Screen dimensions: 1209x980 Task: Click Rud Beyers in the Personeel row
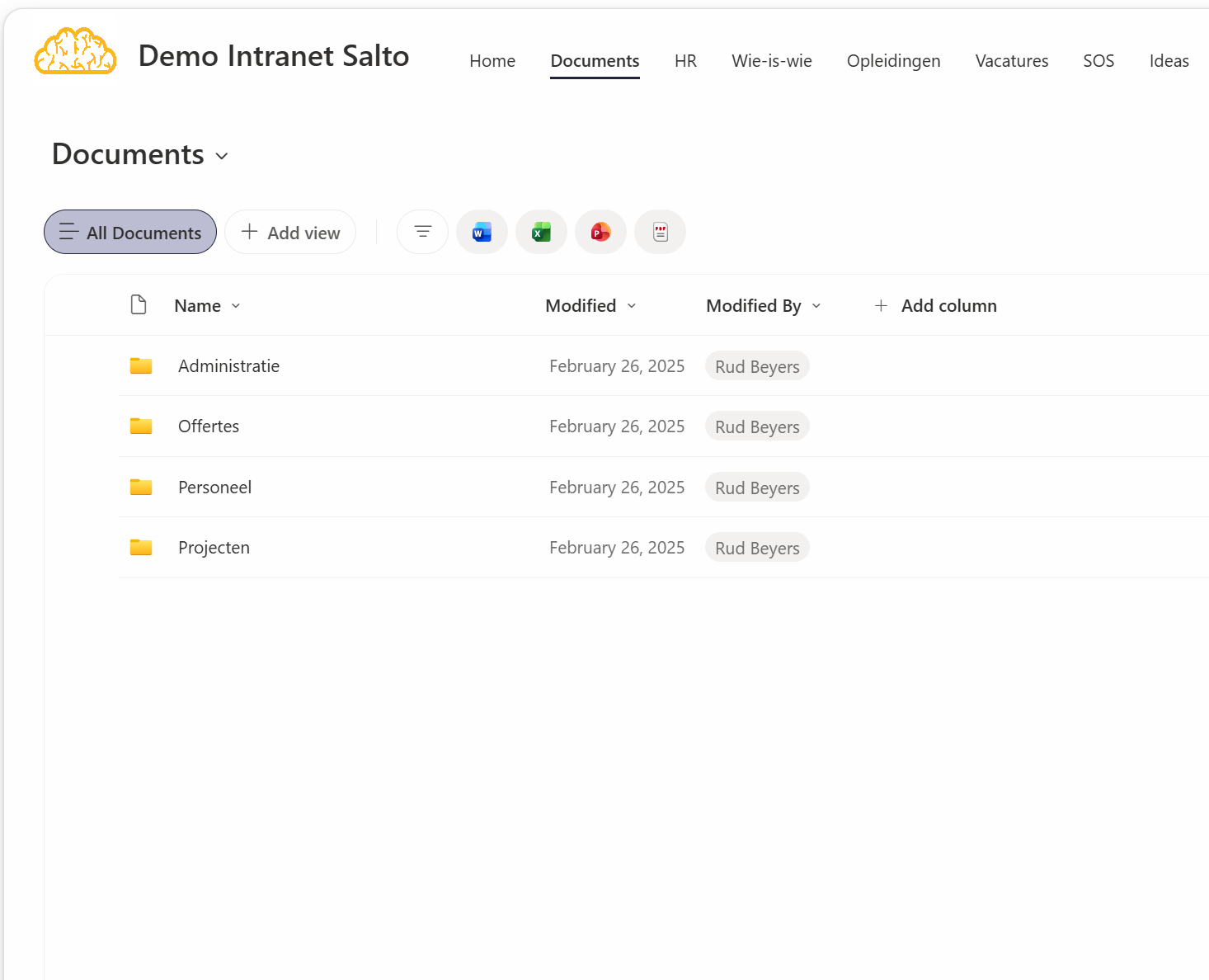pyautogui.click(x=757, y=488)
